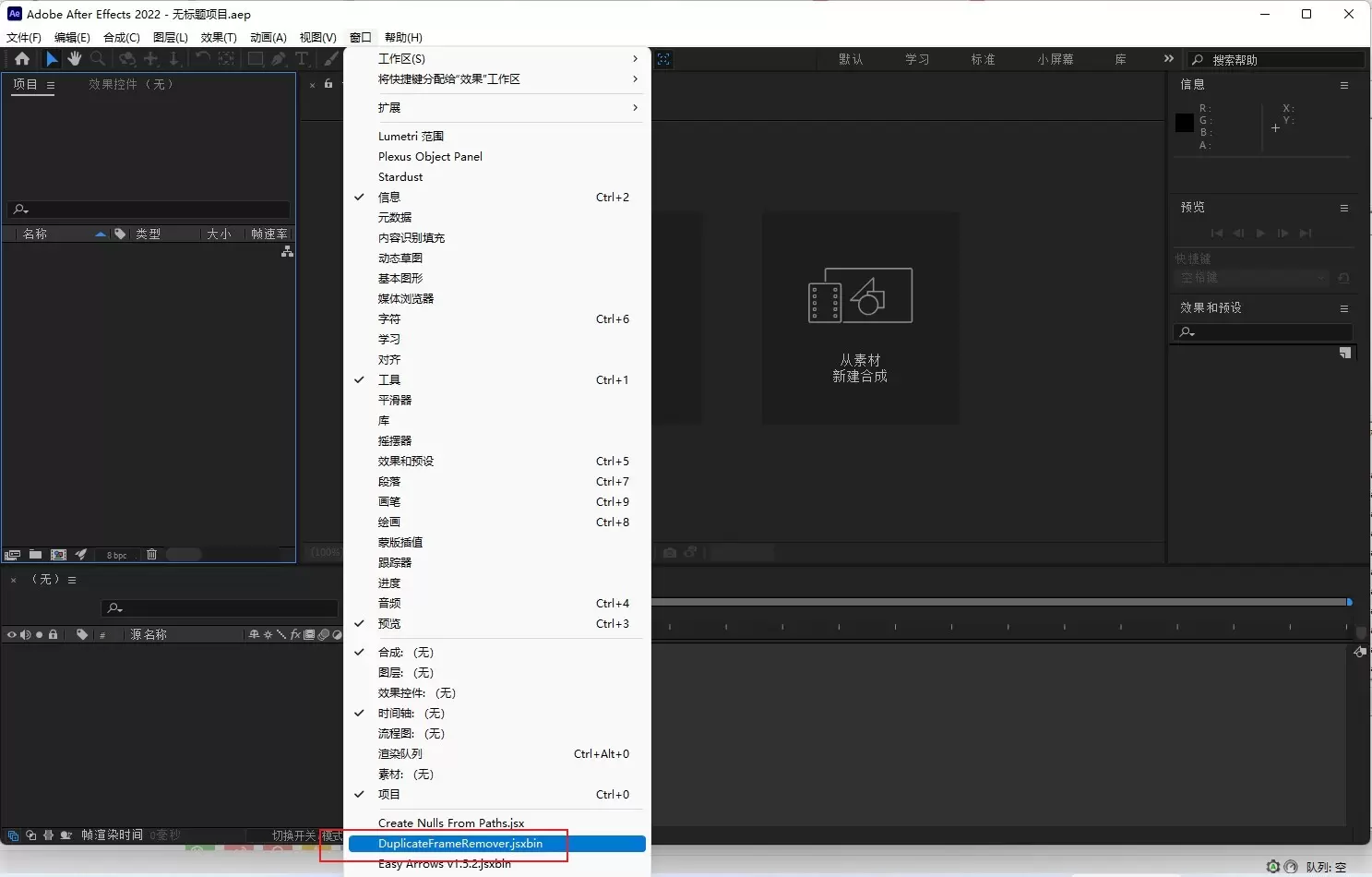Toggle the Layer Switches pane icon
The height and width of the screenshot is (877, 1372).
[13, 835]
